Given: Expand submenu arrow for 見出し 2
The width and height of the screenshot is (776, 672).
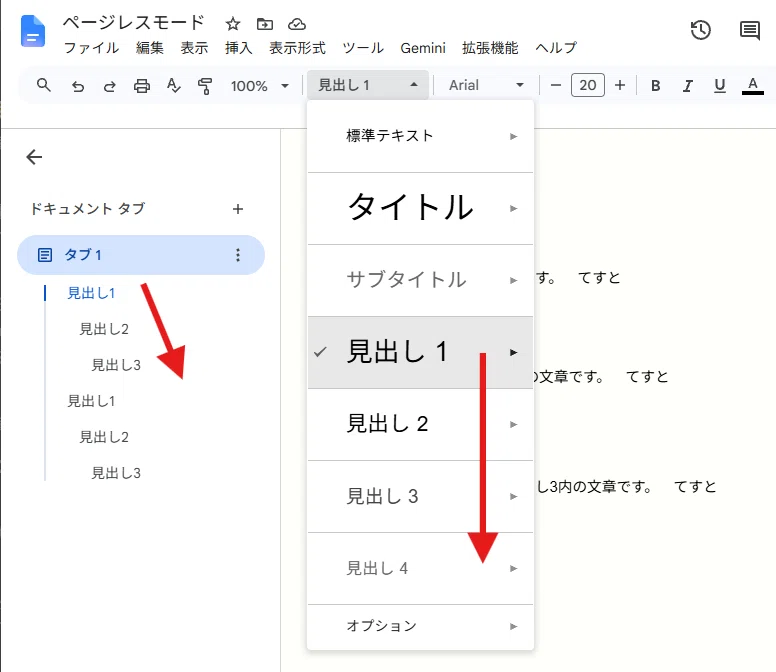Looking at the screenshot, I should point(513,425).
